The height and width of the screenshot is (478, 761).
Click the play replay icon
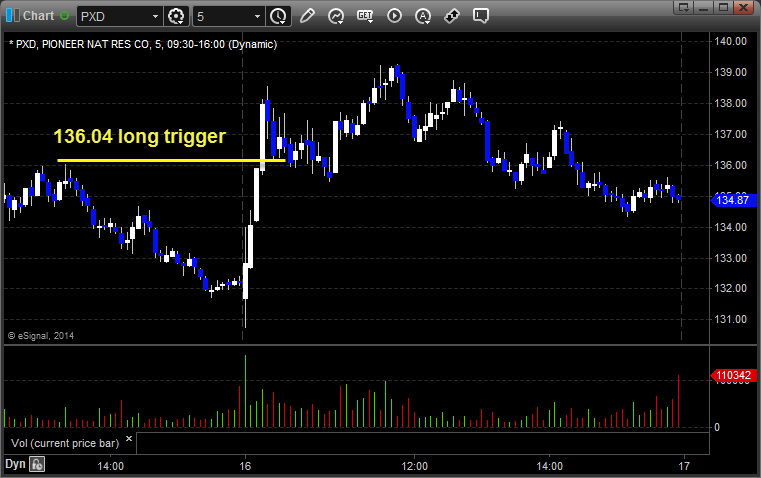pyautogui.click(x=394, y=16)
